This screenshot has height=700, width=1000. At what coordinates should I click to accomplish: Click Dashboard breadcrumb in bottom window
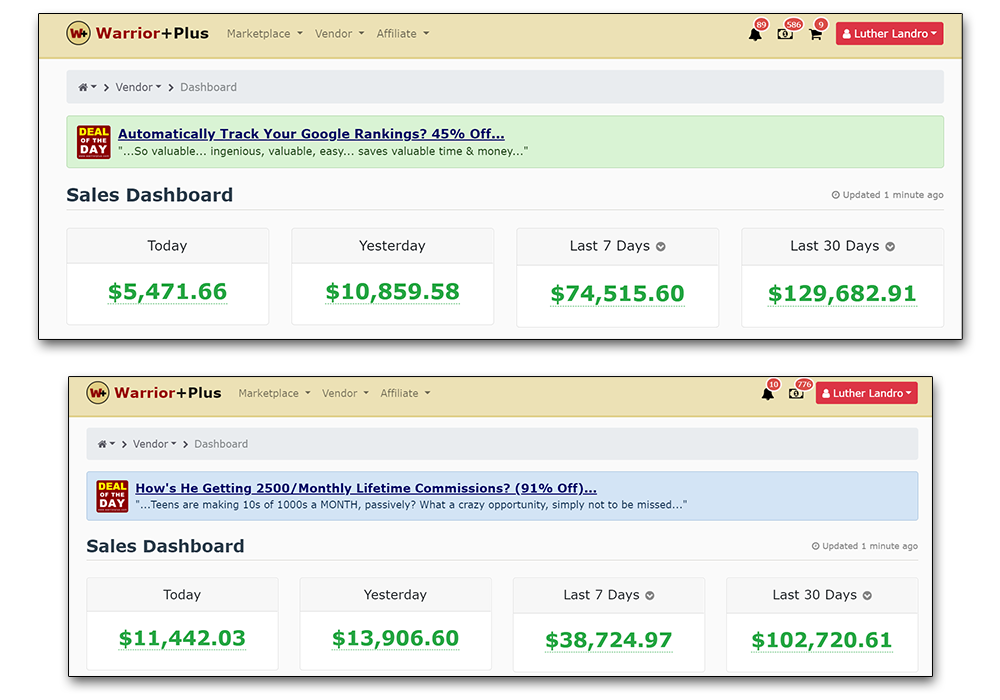pos(221,444)
